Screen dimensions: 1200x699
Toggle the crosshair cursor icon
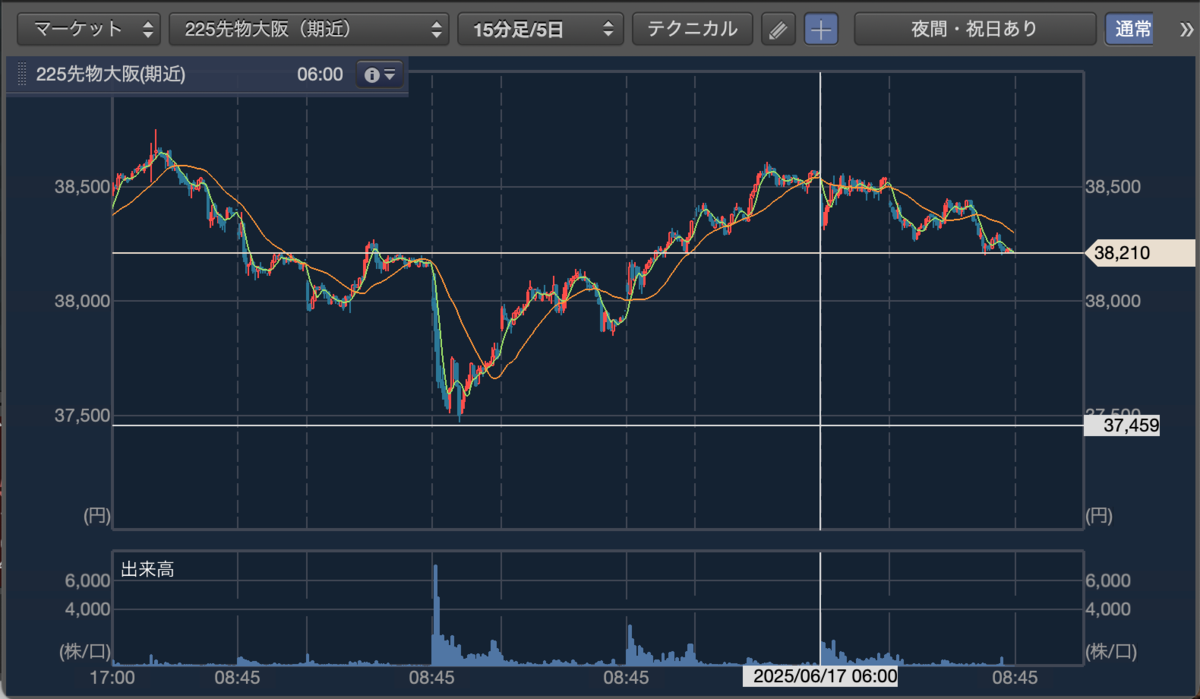tap(821, 30)
